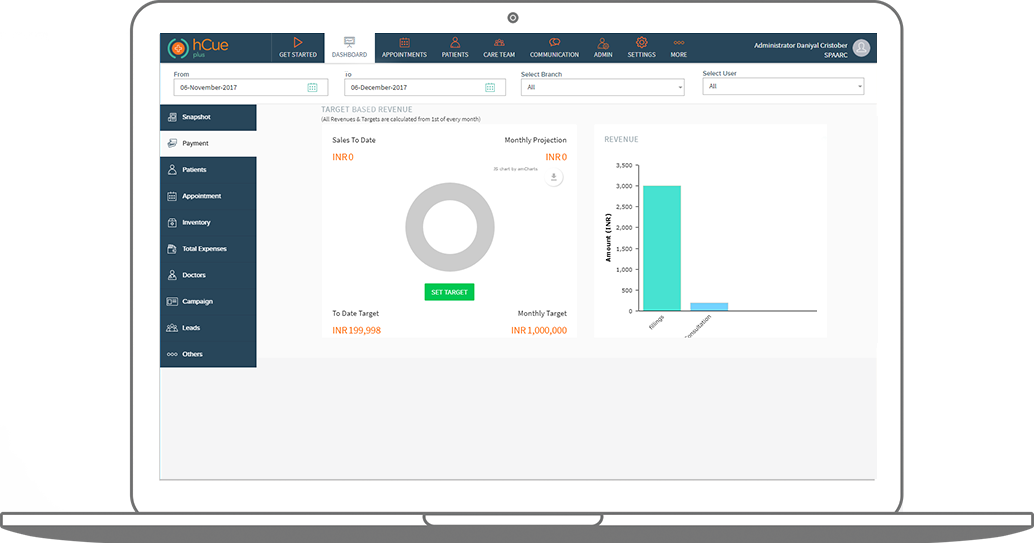Open Total Expenses in the sidebar
Image resolution: width=1034 pixels, height=543 pixels.
click(208, 249)
